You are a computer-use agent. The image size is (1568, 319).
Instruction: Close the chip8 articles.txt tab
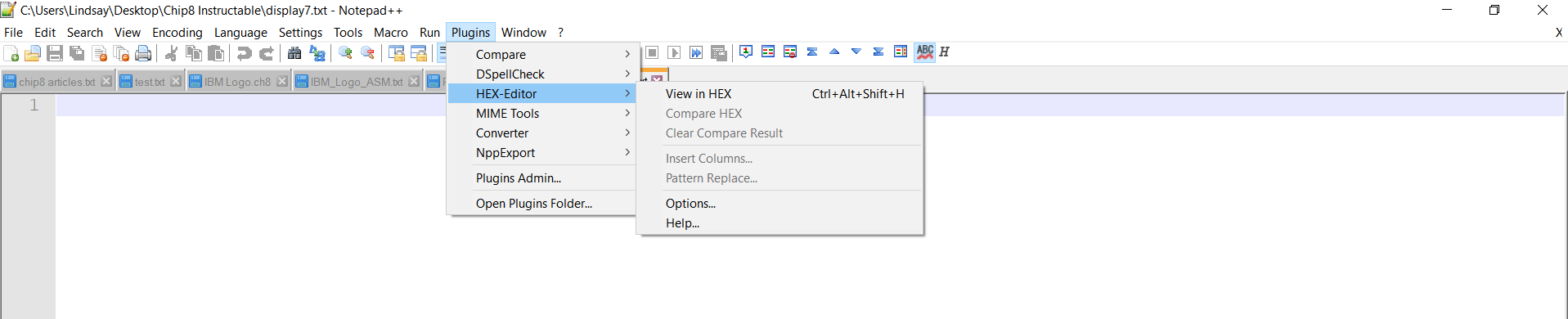pos(106,82)
